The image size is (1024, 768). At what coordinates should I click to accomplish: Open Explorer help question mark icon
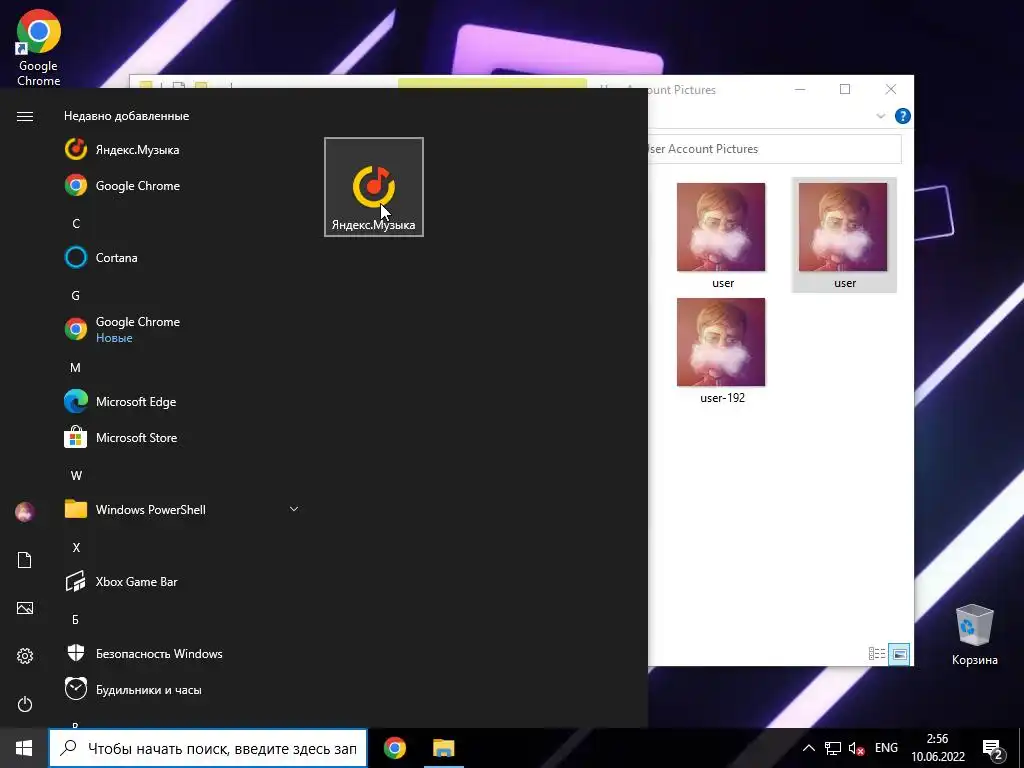(x=903, y=116)
